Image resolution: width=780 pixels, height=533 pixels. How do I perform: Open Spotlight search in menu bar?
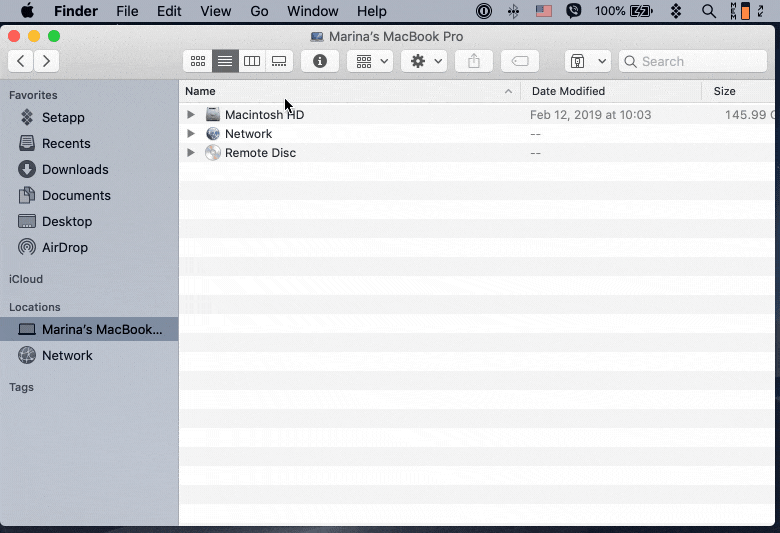click(x=709, y=11)
